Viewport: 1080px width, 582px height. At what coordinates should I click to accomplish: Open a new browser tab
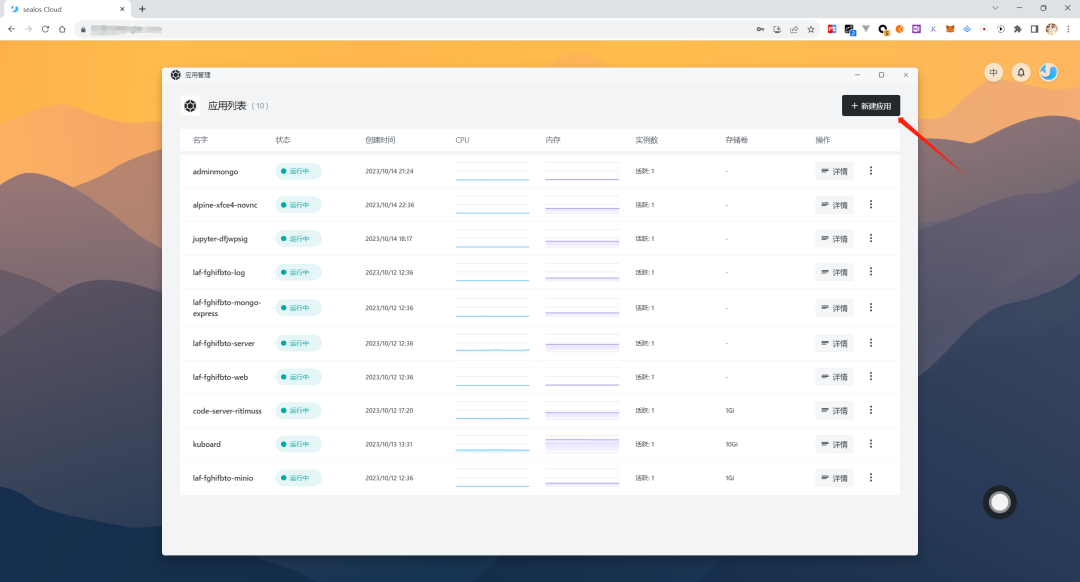coord(142,9)
